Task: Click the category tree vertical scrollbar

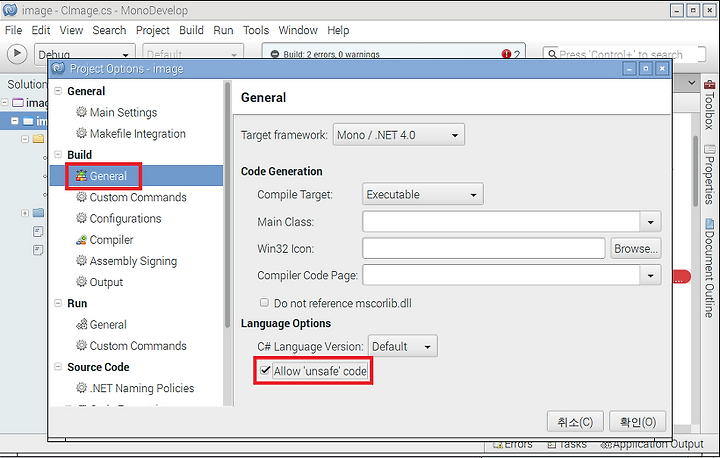Action: click(227, 205)
